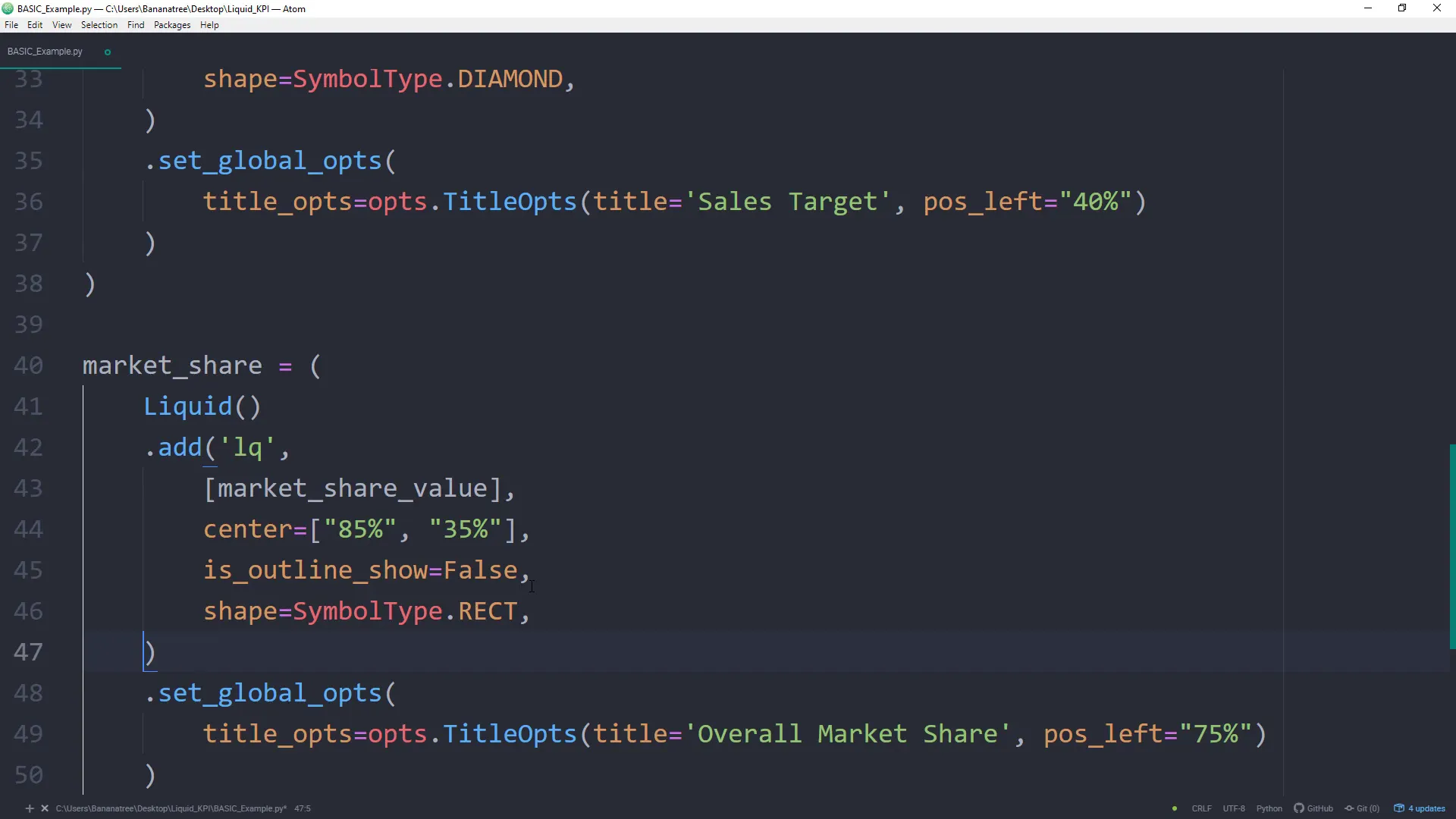
Task: Click line number 40 in gutter
Action: (x=29, y=366)
